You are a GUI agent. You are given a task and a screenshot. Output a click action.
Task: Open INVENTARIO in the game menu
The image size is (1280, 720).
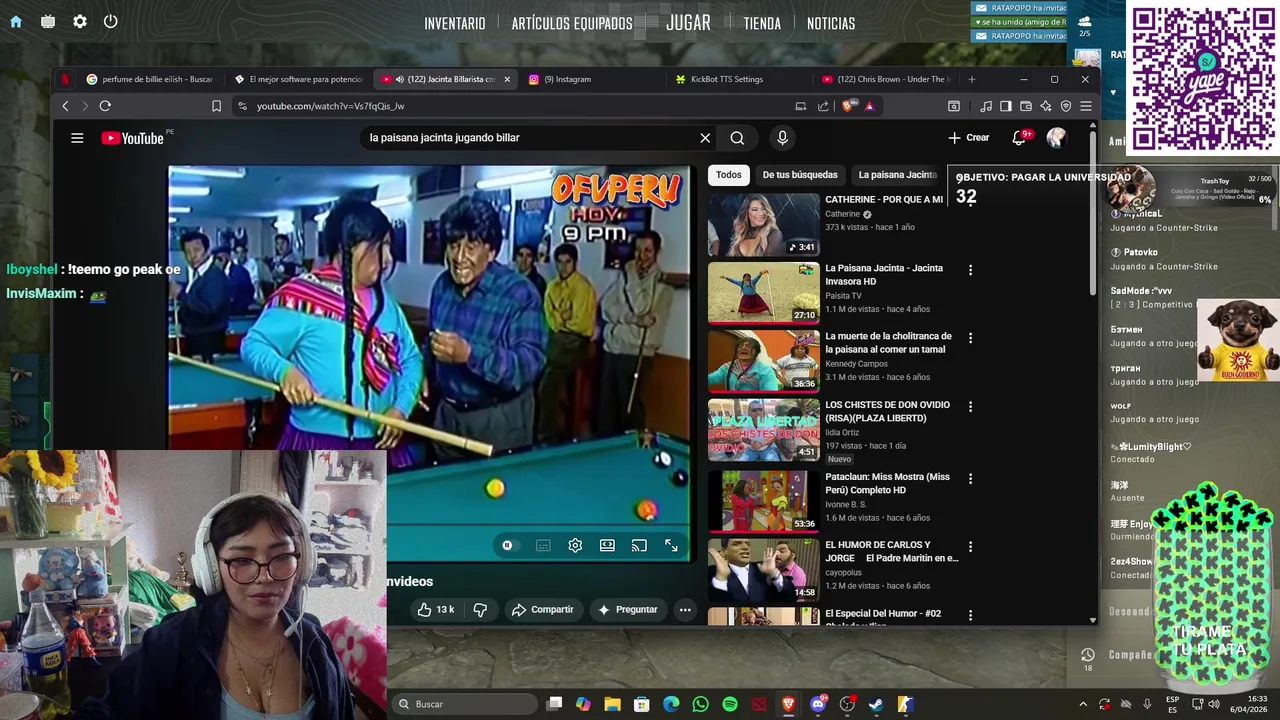[455, 23]
